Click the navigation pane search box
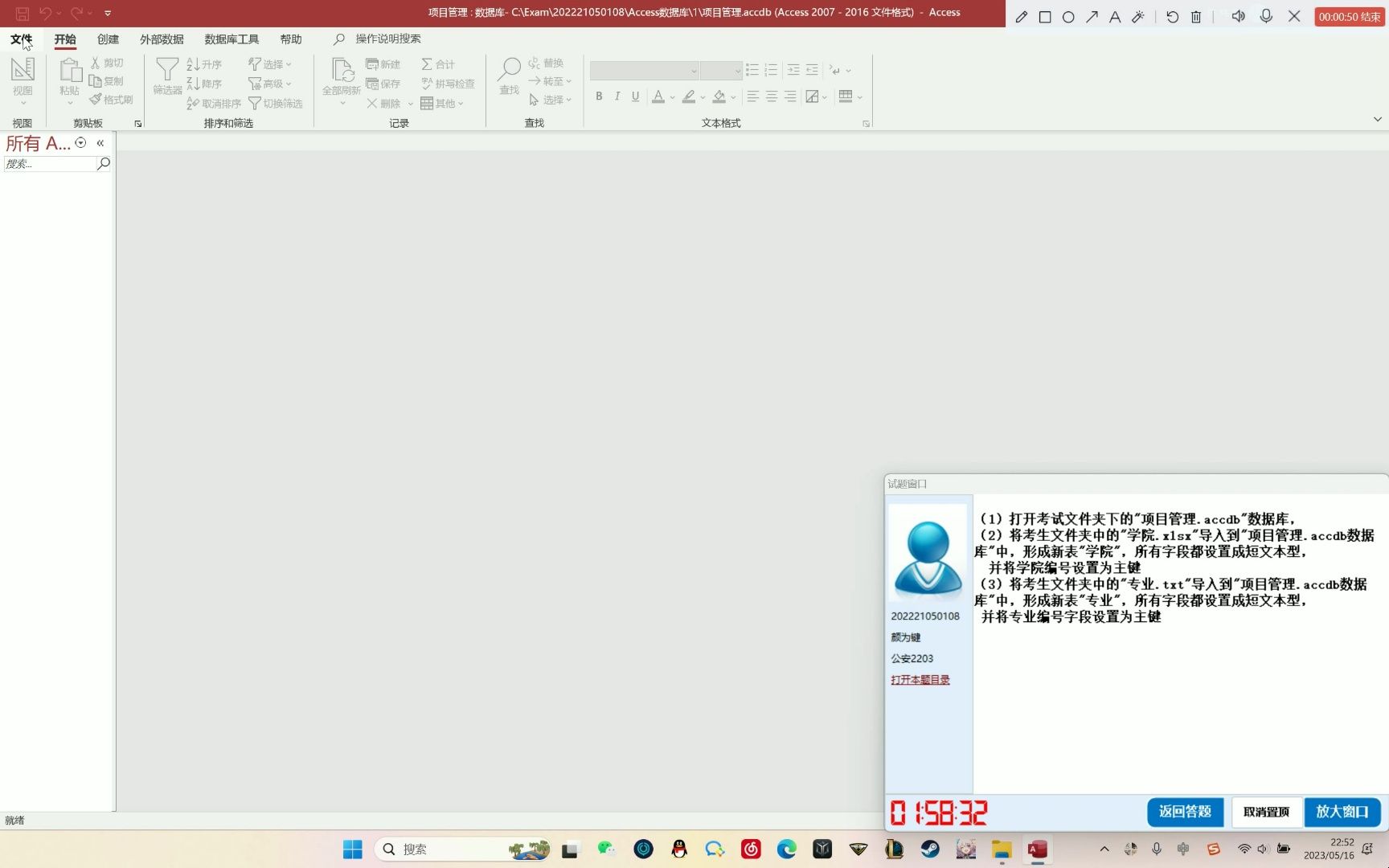Viewport: 1389px width, 868px height. coord(50,163)
